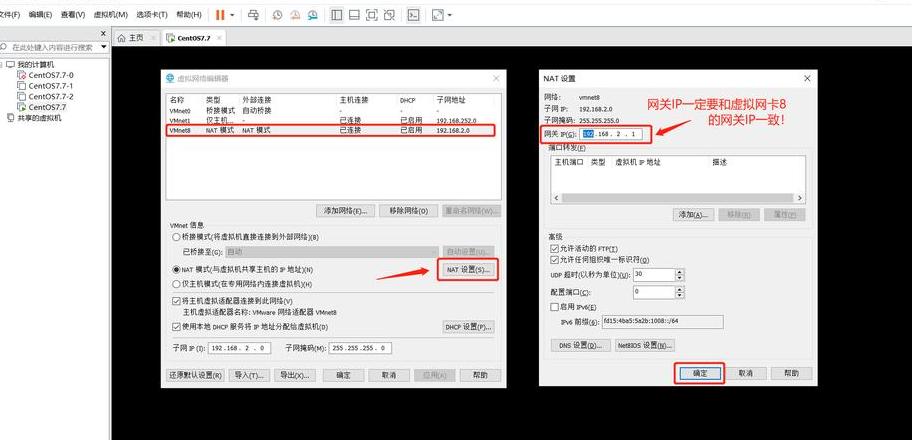Screen dimensions: 912x440
Task: Click 添加网络(E)... button
Action: click(x=345, y=211)
